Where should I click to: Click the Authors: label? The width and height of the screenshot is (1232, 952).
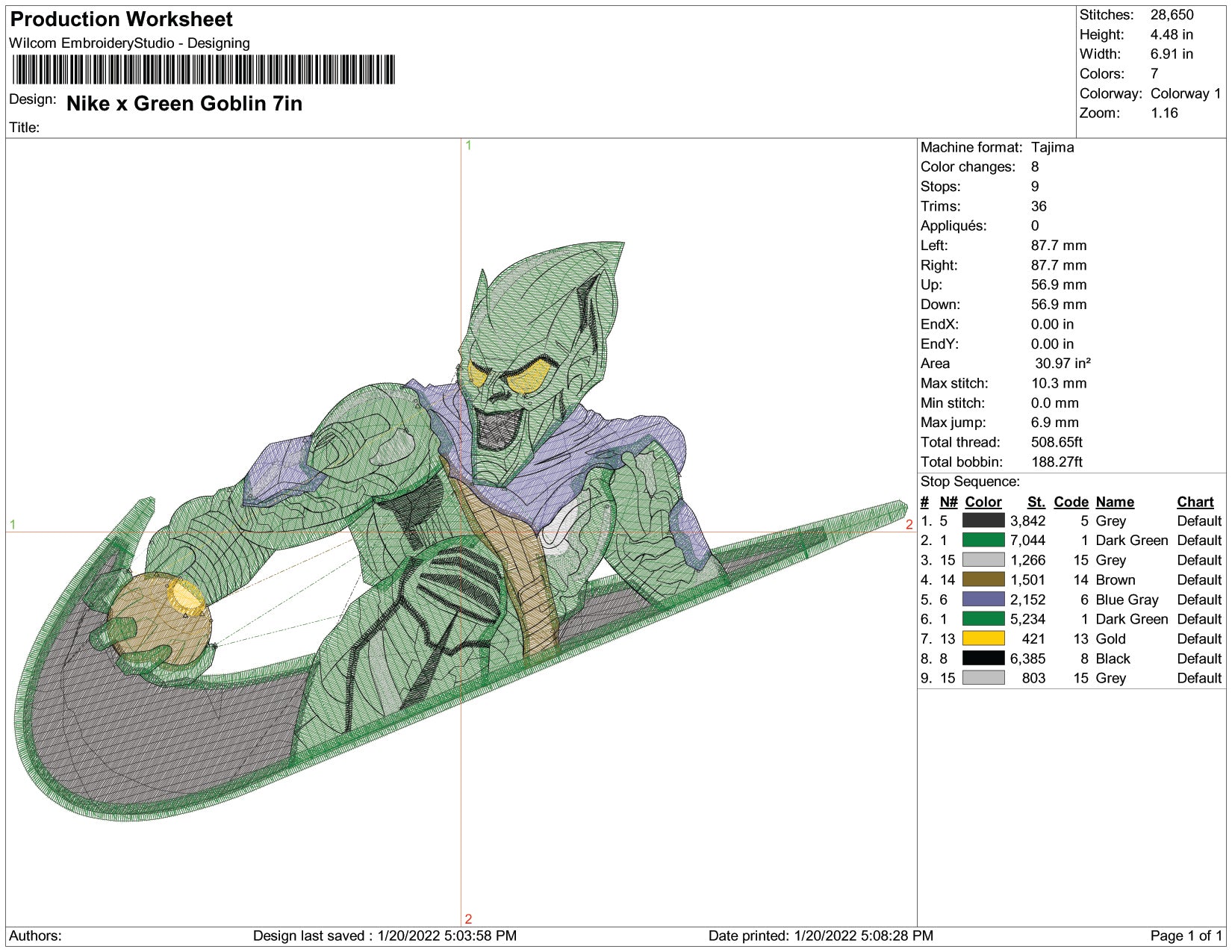pos(35,936)
